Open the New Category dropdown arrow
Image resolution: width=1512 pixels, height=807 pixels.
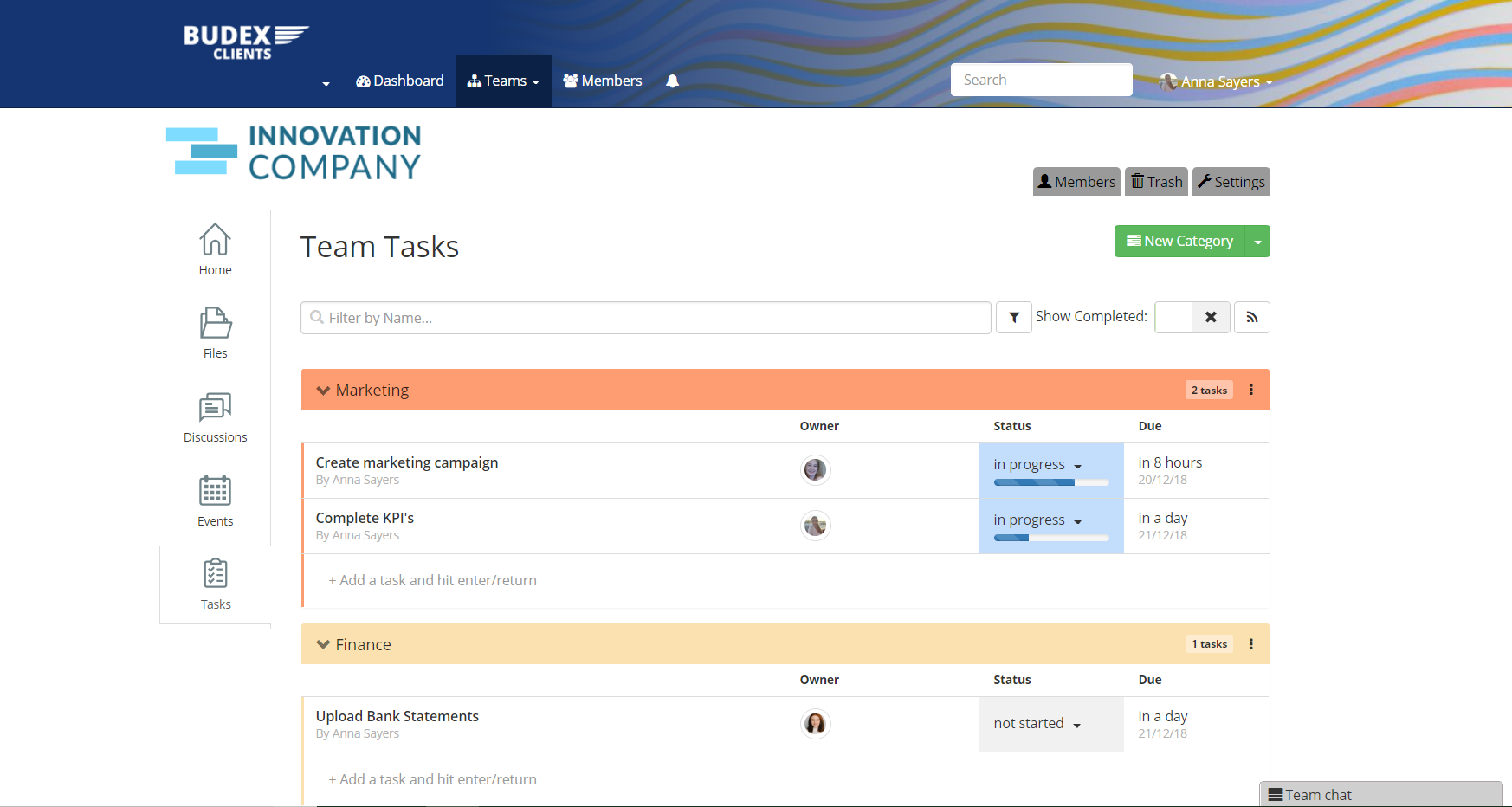point(1257,242)
